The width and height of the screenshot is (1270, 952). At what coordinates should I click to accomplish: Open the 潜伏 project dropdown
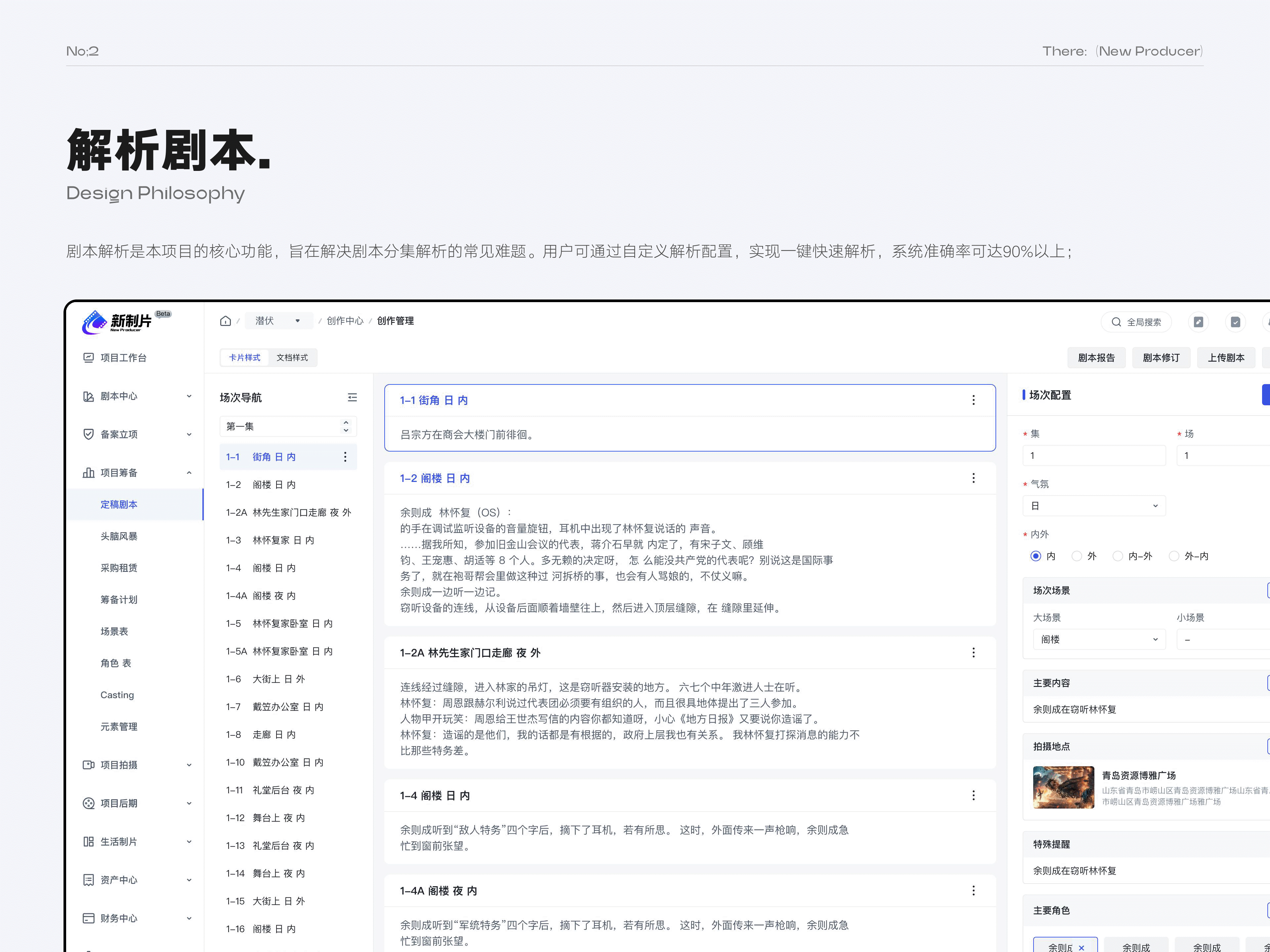click(x=278, y=321)
